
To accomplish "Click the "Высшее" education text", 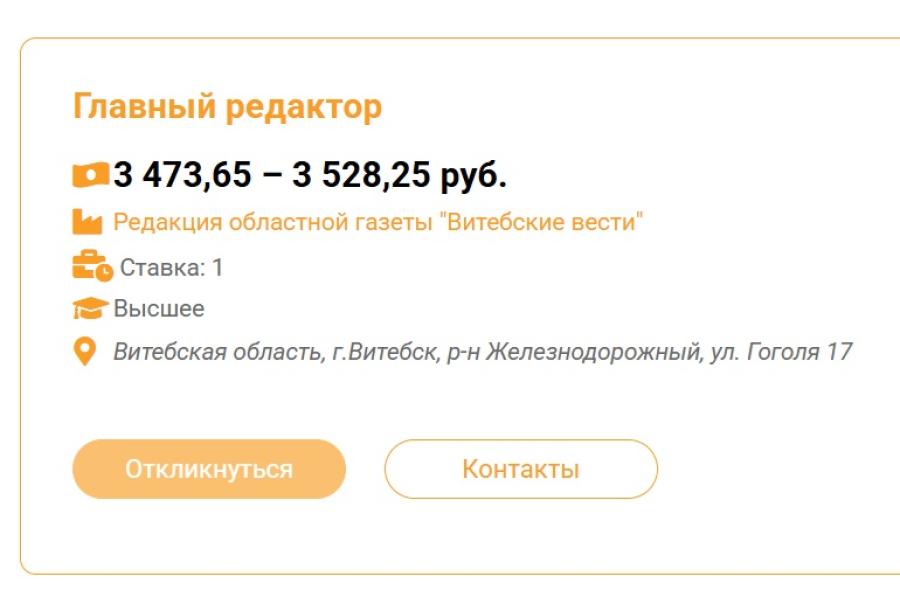I will point(159,309).
